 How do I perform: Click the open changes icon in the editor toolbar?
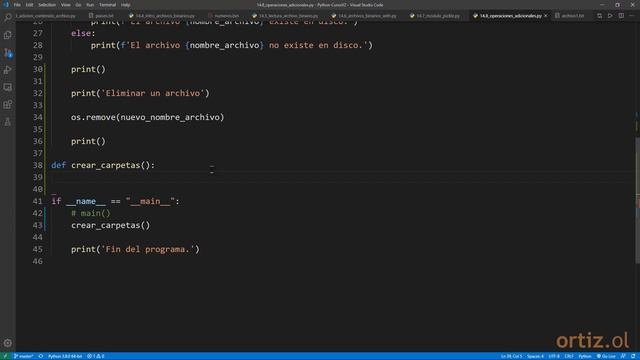[600, 16]
